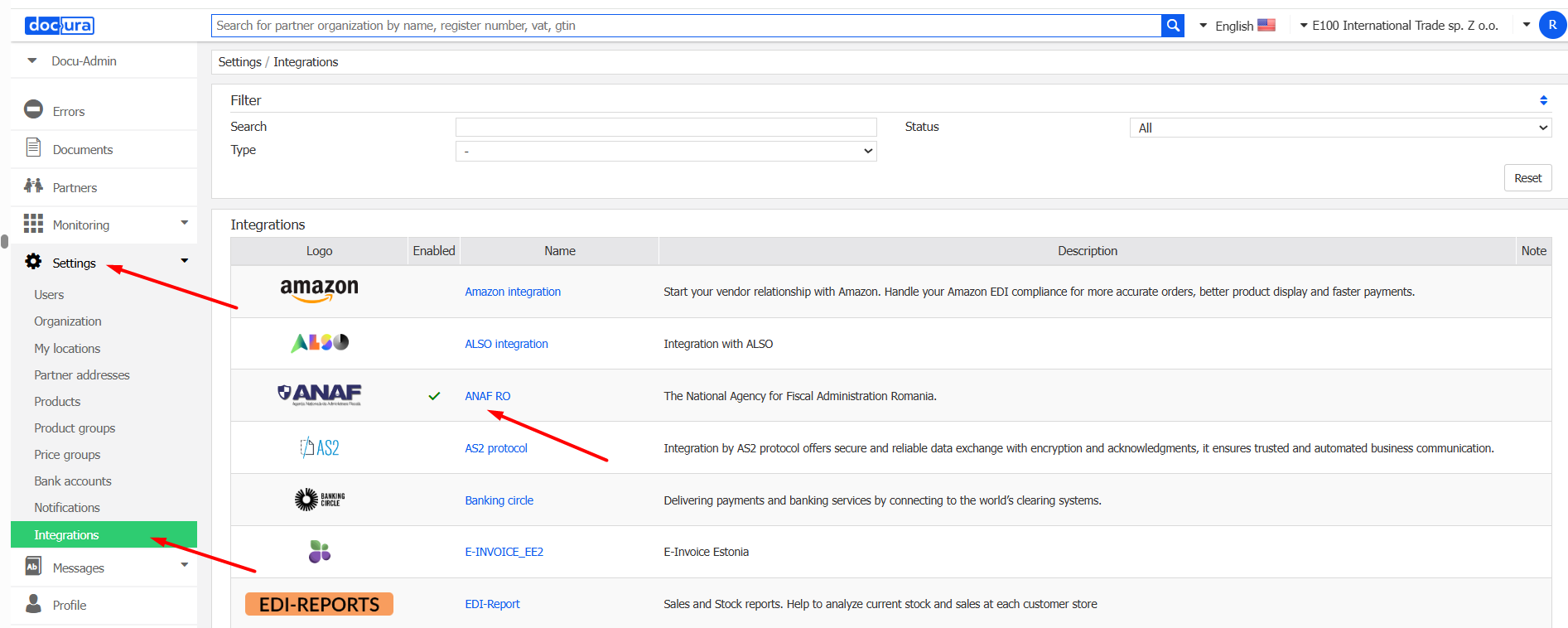This screenshot has height=628, width=1568.
Task: Click the partner organization search field
Action: (x=686, y=26)
